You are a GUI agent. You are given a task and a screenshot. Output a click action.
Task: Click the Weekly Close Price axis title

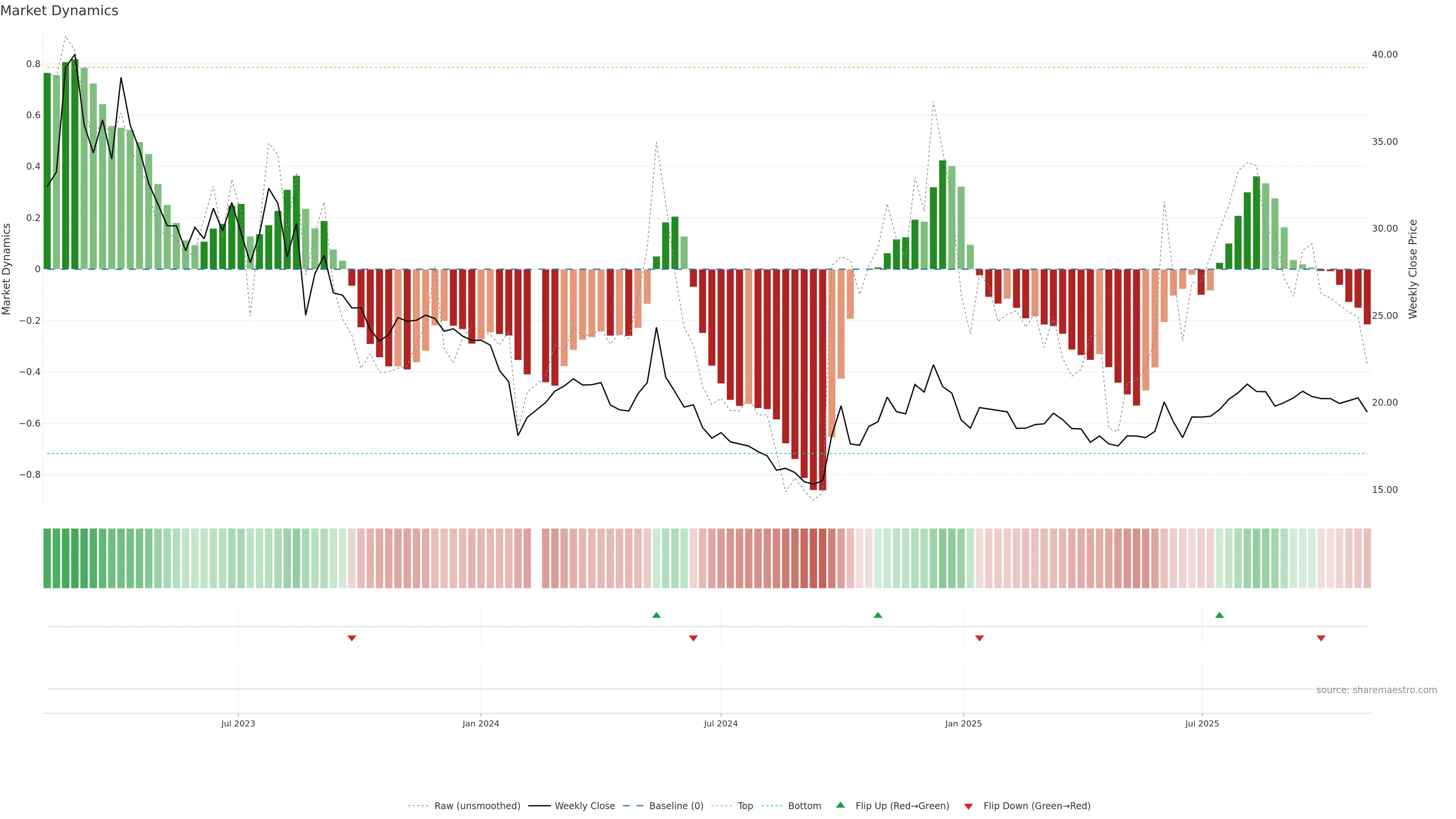pyautogui.click(x=1412, y=269)
